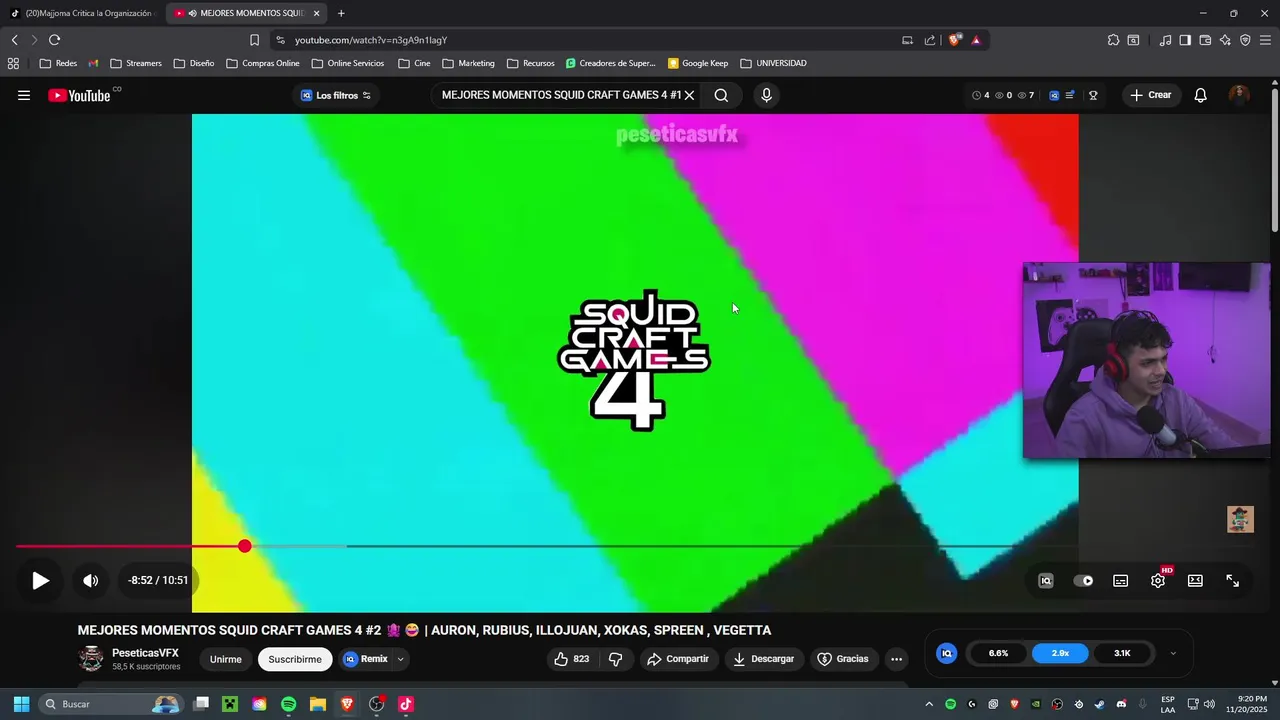
Task: Open TikTok app from the taskbar
Action: click(x=406, y=704)
